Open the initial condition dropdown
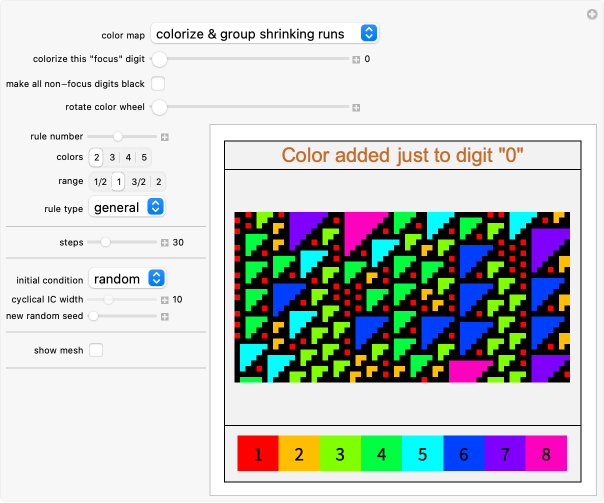This screenshot has height=503, width=604. point(126,278)
